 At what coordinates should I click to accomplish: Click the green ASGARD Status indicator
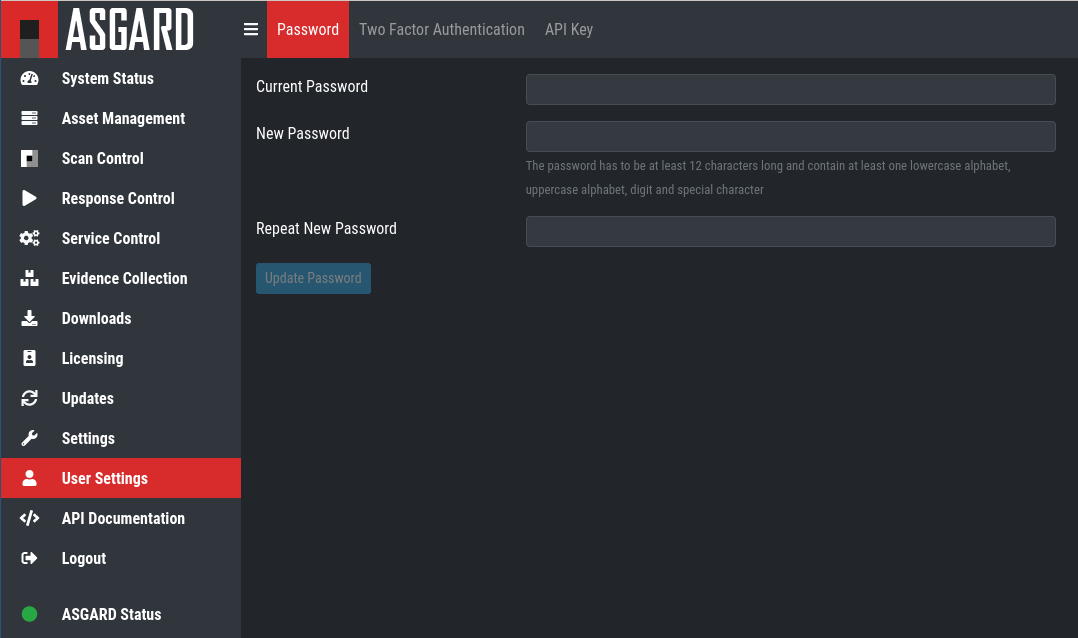tap(30, 614)
